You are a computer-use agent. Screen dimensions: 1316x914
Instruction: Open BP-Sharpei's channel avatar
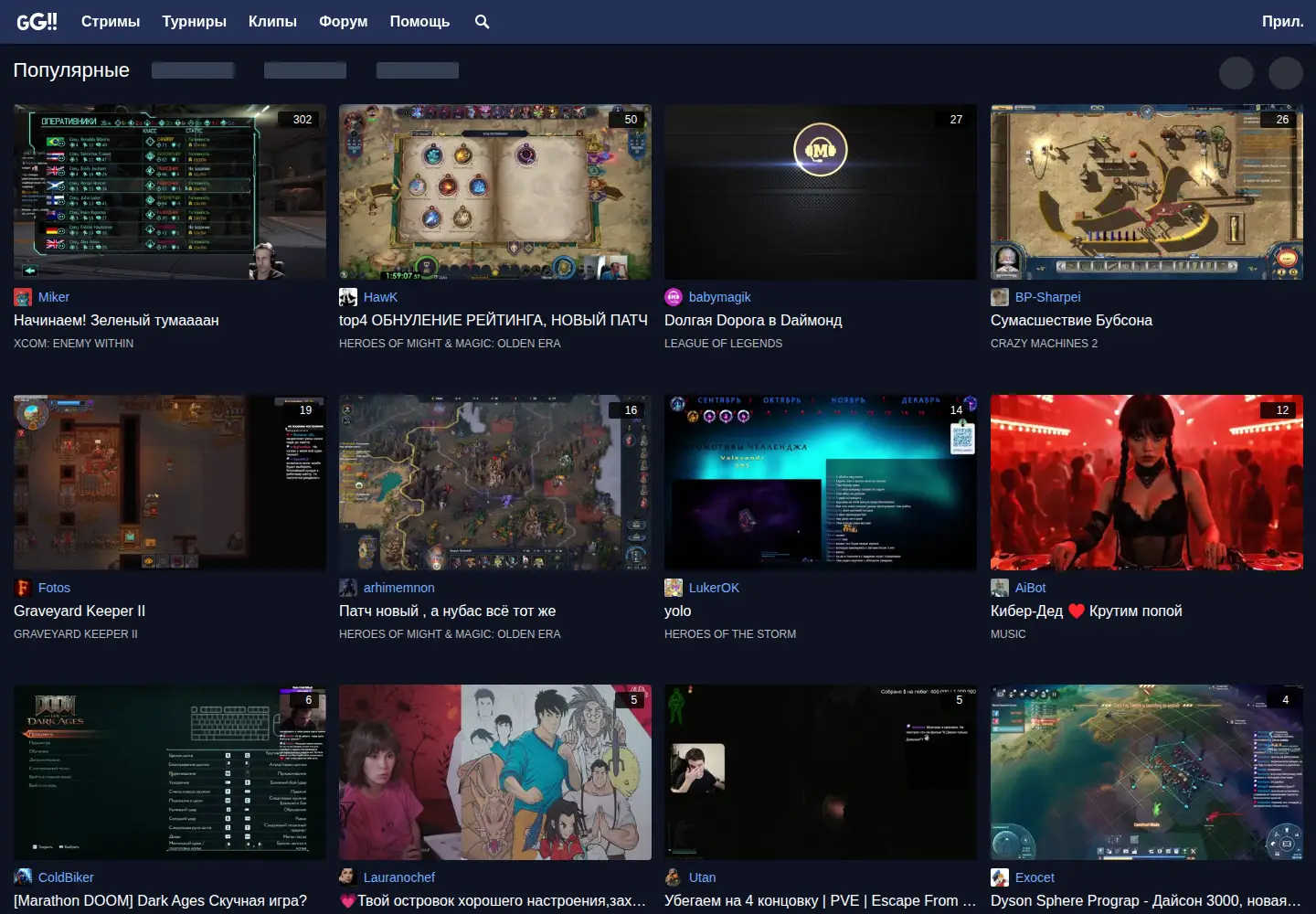(x=1000, y=297)
